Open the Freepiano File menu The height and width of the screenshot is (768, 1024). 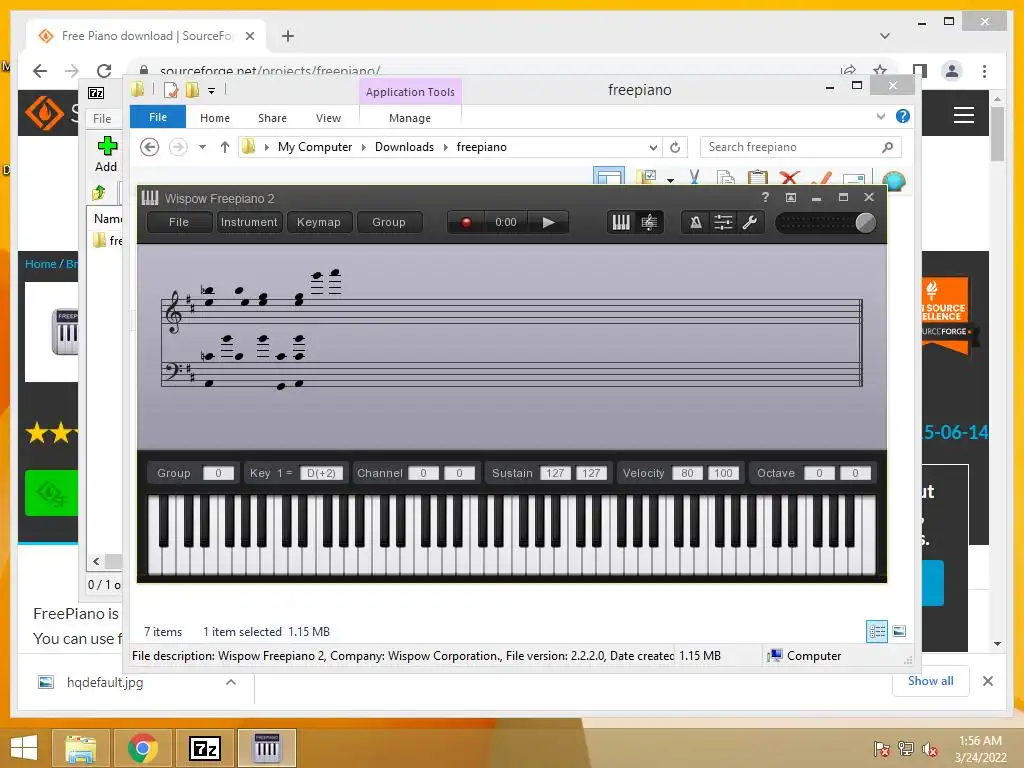tap(179, 222)
